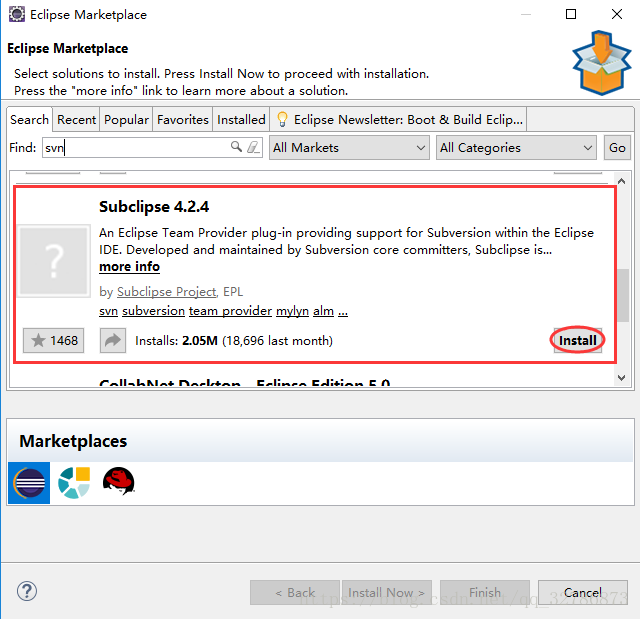Open the Subclipse Project author link
This screenshot has width=640, height=619.
pos(167,292)
